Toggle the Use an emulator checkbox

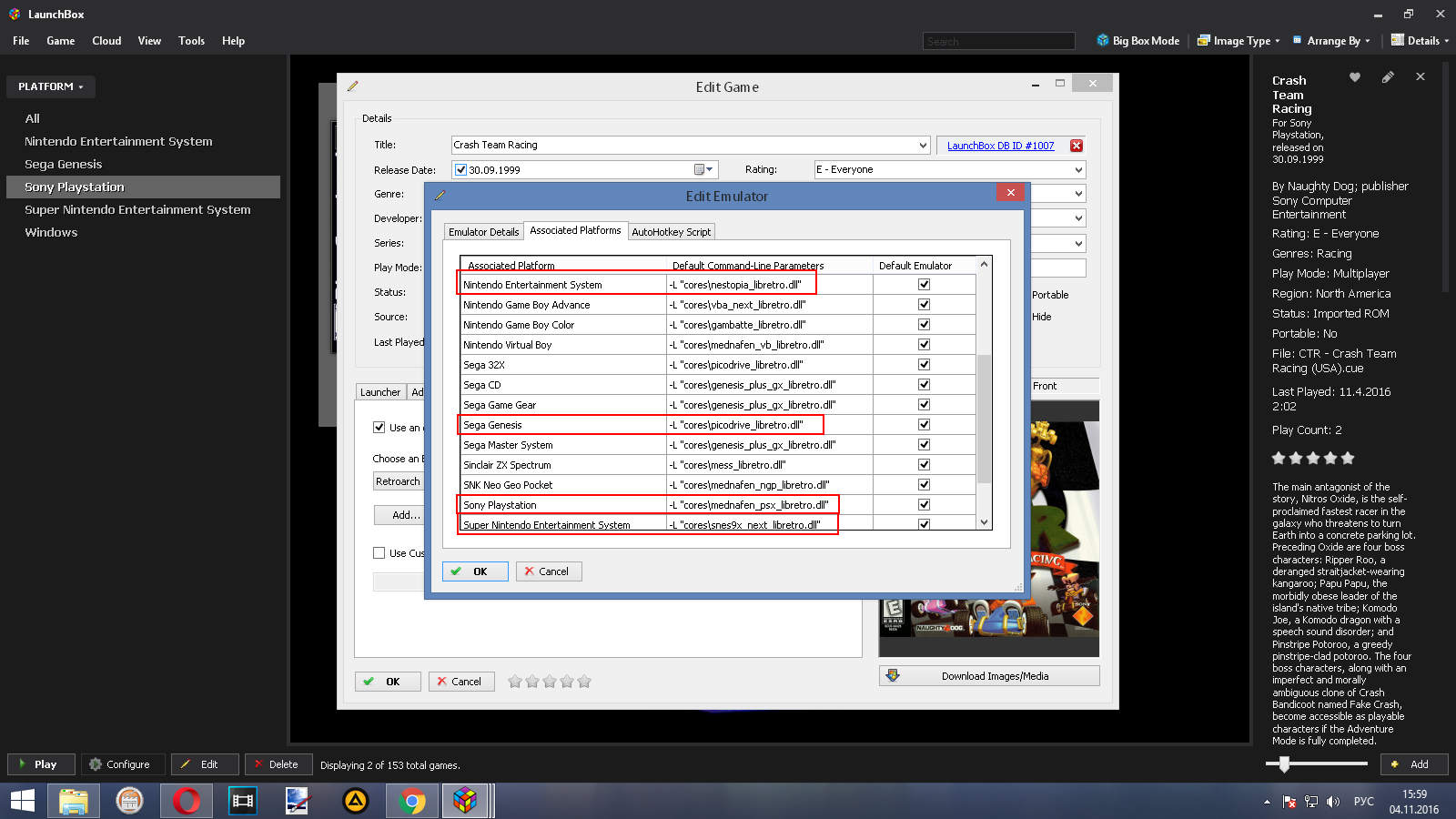point(379,427)
